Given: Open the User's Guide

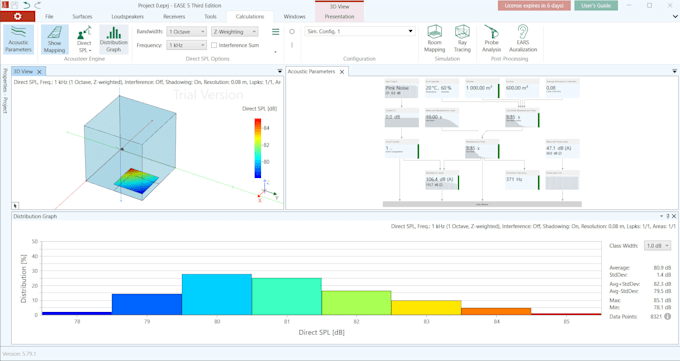Looking at the screenshot, I should (596, 6).
